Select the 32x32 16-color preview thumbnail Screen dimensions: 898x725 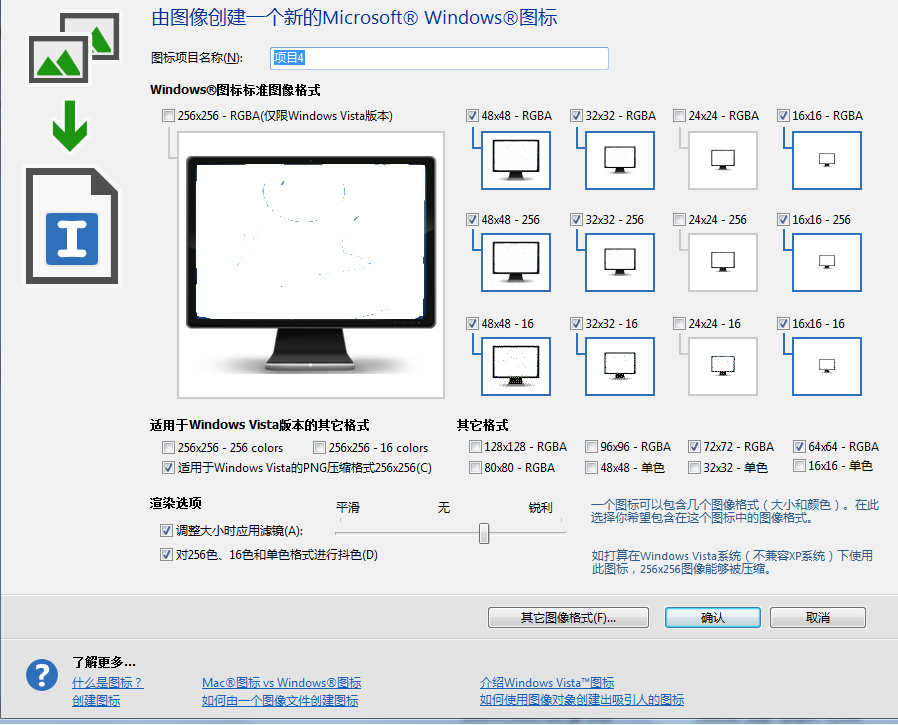tap(620, 367)
